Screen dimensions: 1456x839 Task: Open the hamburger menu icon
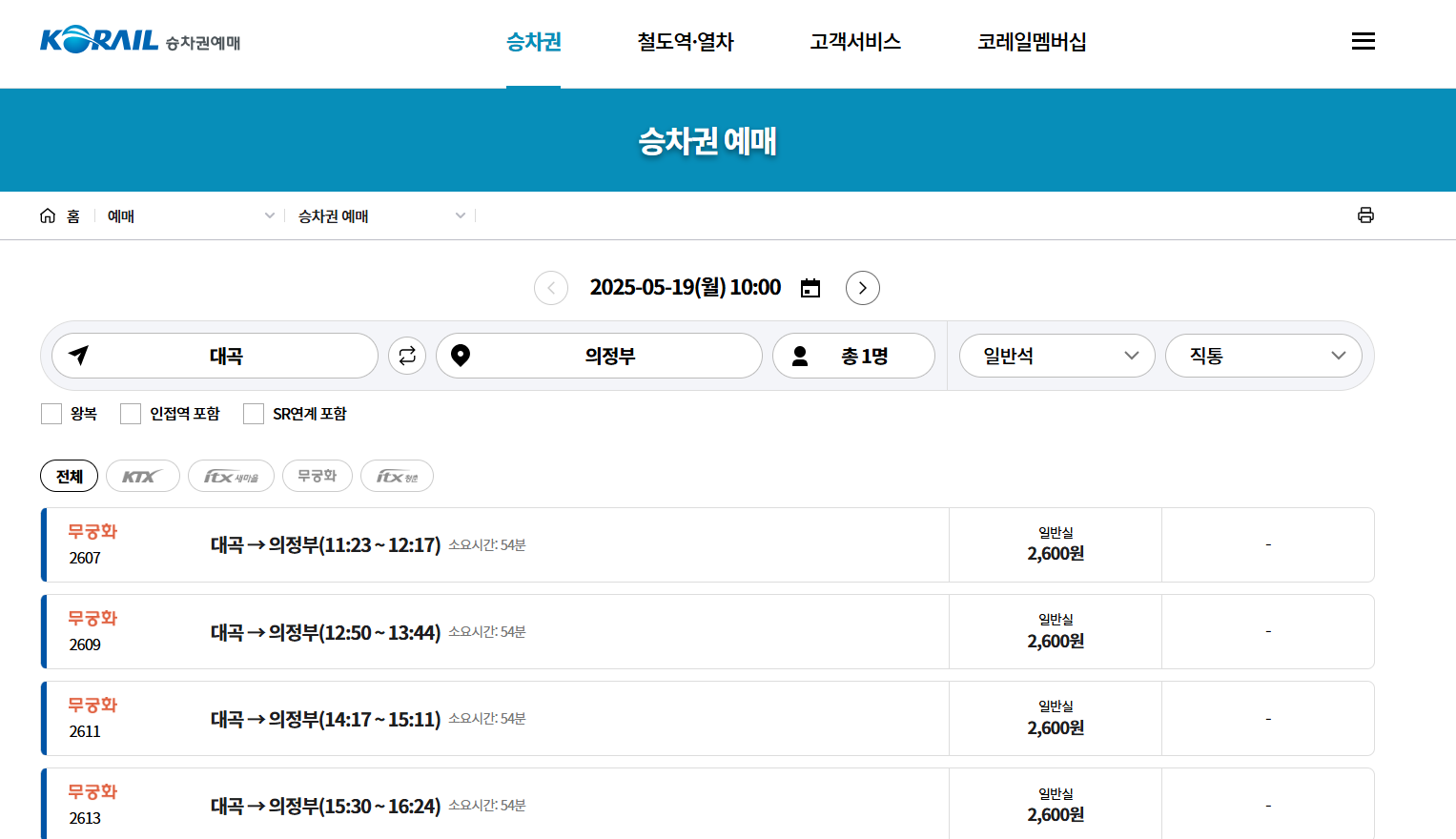[x=1364, y=41]
